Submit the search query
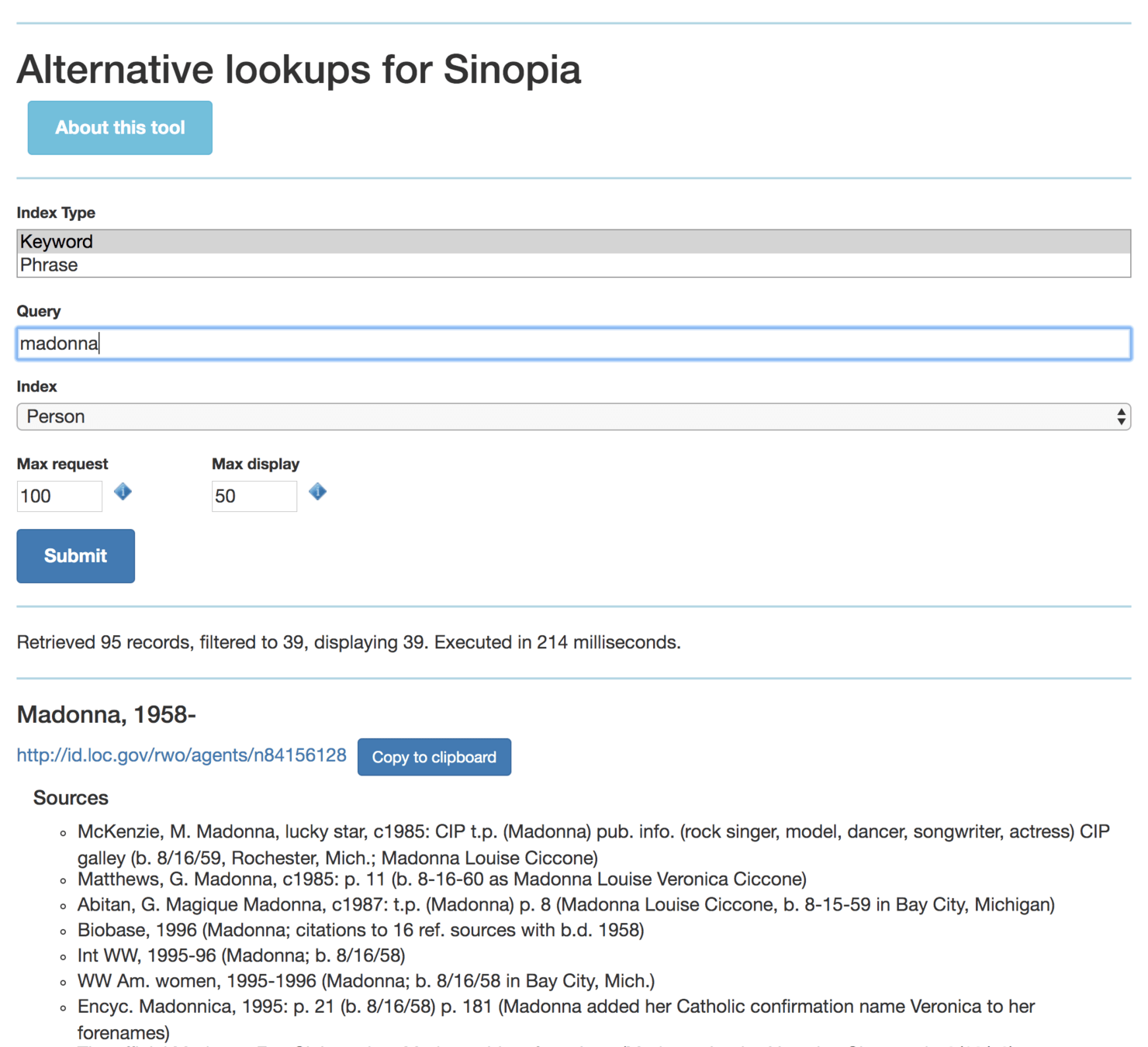 point(75,556)
